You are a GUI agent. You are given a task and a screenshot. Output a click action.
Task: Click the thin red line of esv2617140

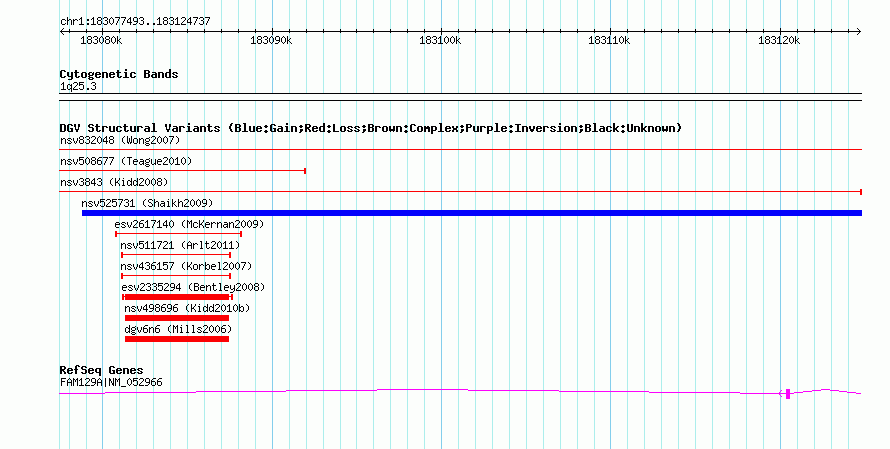point(178,234)
